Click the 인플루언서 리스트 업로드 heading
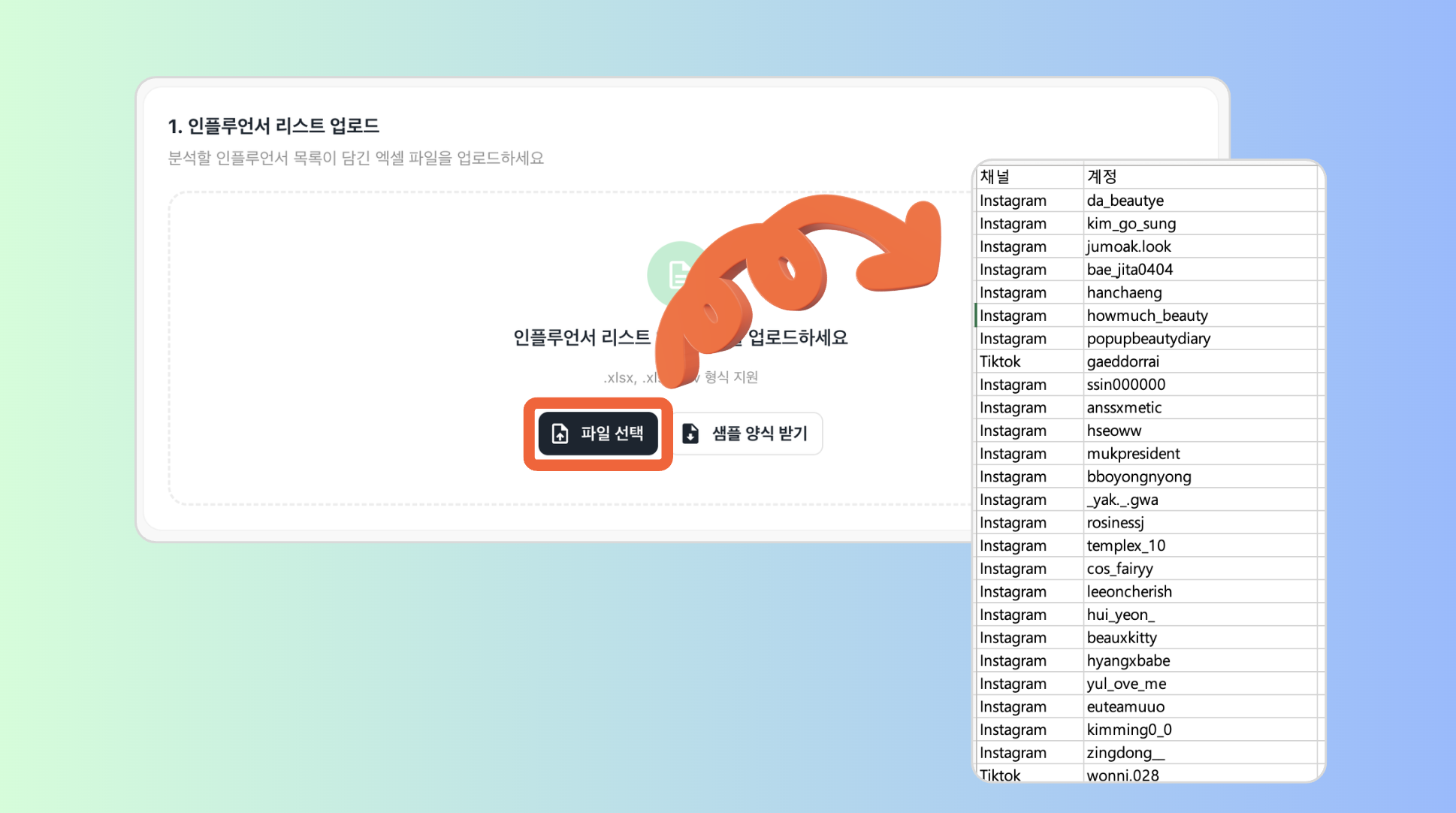1456x813 pixels. click(273, 126)
